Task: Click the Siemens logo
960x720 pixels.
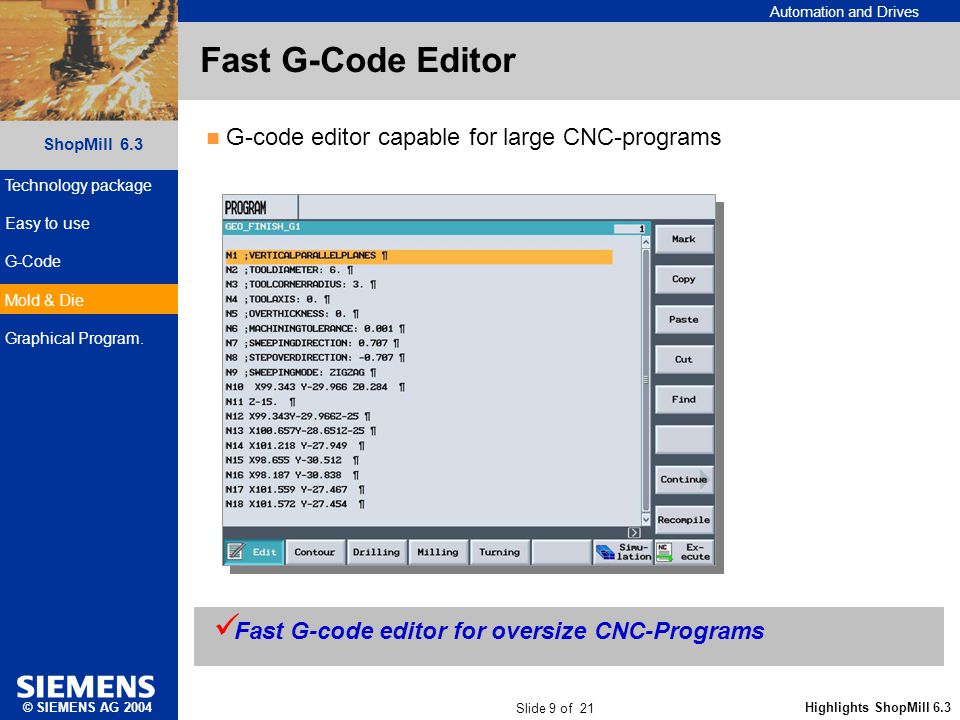Action: tap(86, 687)
